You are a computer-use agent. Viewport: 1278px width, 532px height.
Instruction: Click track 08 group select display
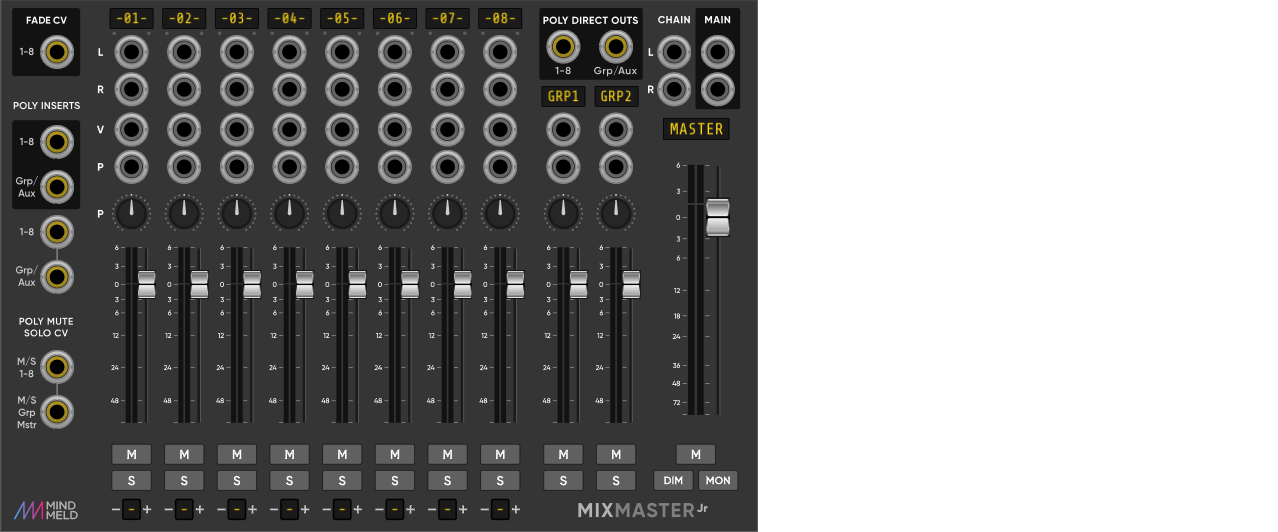tap(499, 510)
